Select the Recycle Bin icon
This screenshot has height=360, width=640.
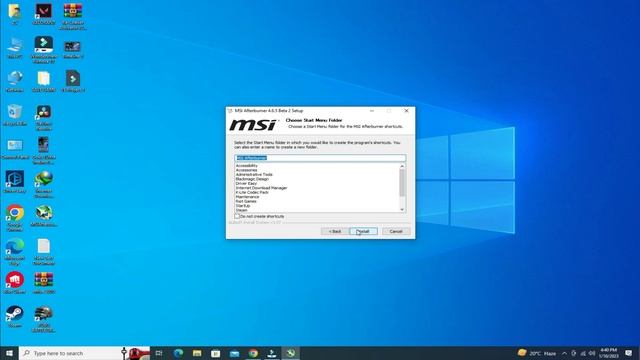(x=15, y=115)
